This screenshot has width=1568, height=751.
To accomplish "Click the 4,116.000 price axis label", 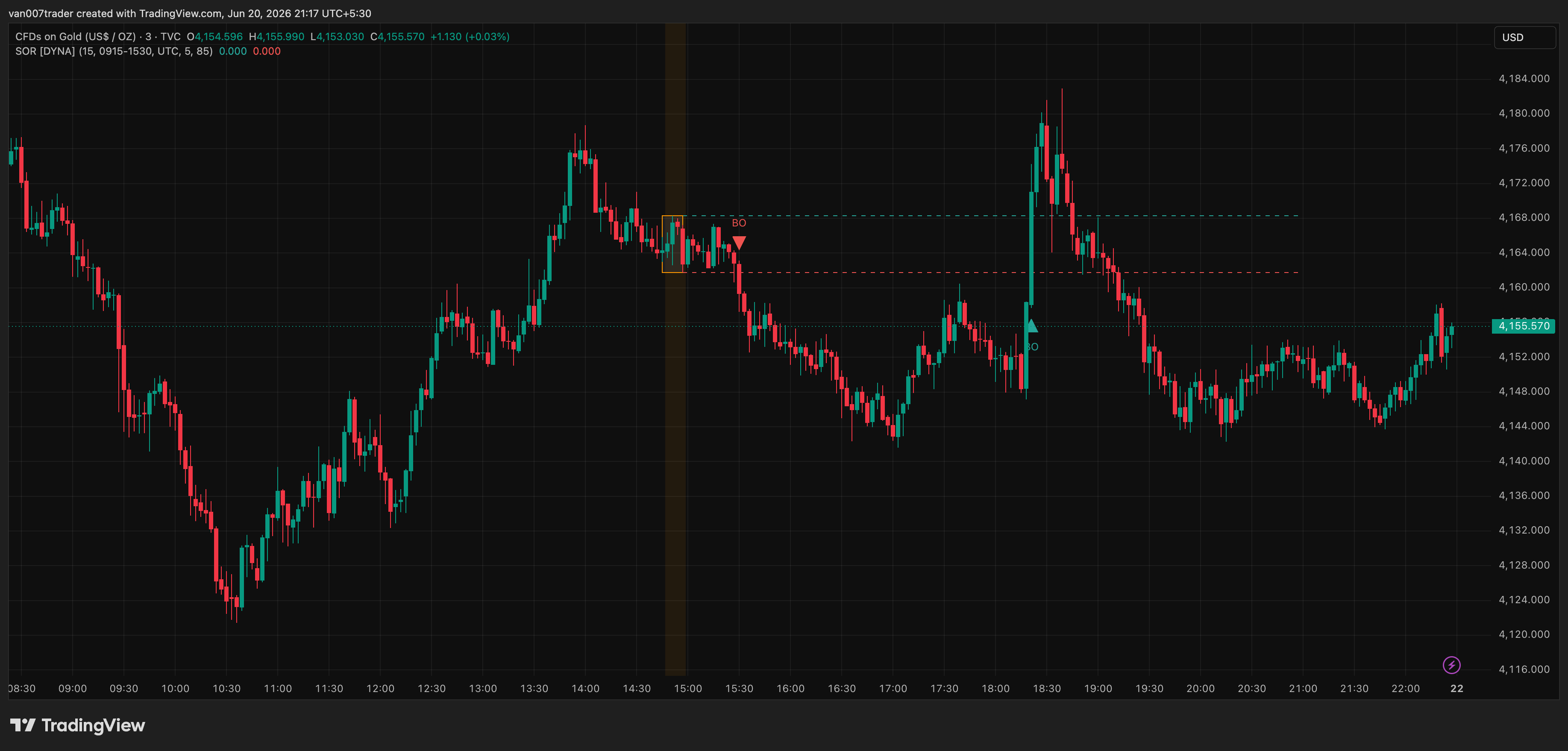I will click(x=1524, y=669).
